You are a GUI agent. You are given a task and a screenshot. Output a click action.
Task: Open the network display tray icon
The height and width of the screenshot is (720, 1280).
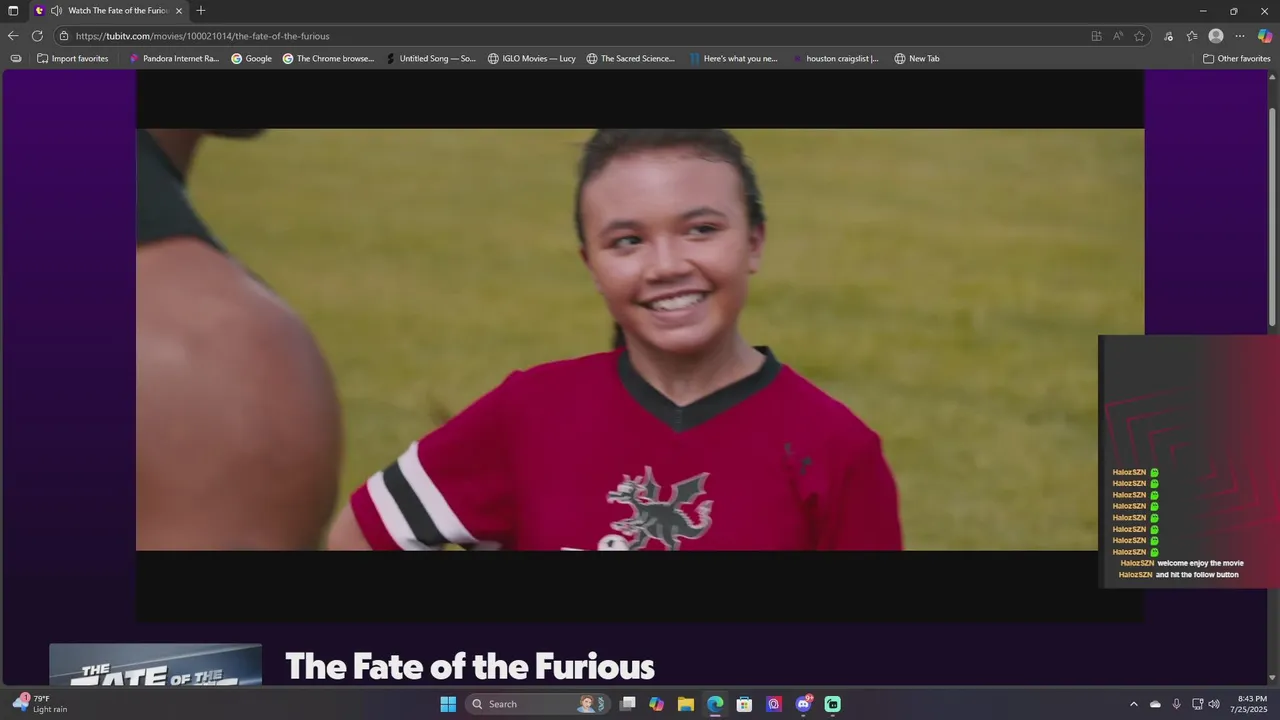1197,704
